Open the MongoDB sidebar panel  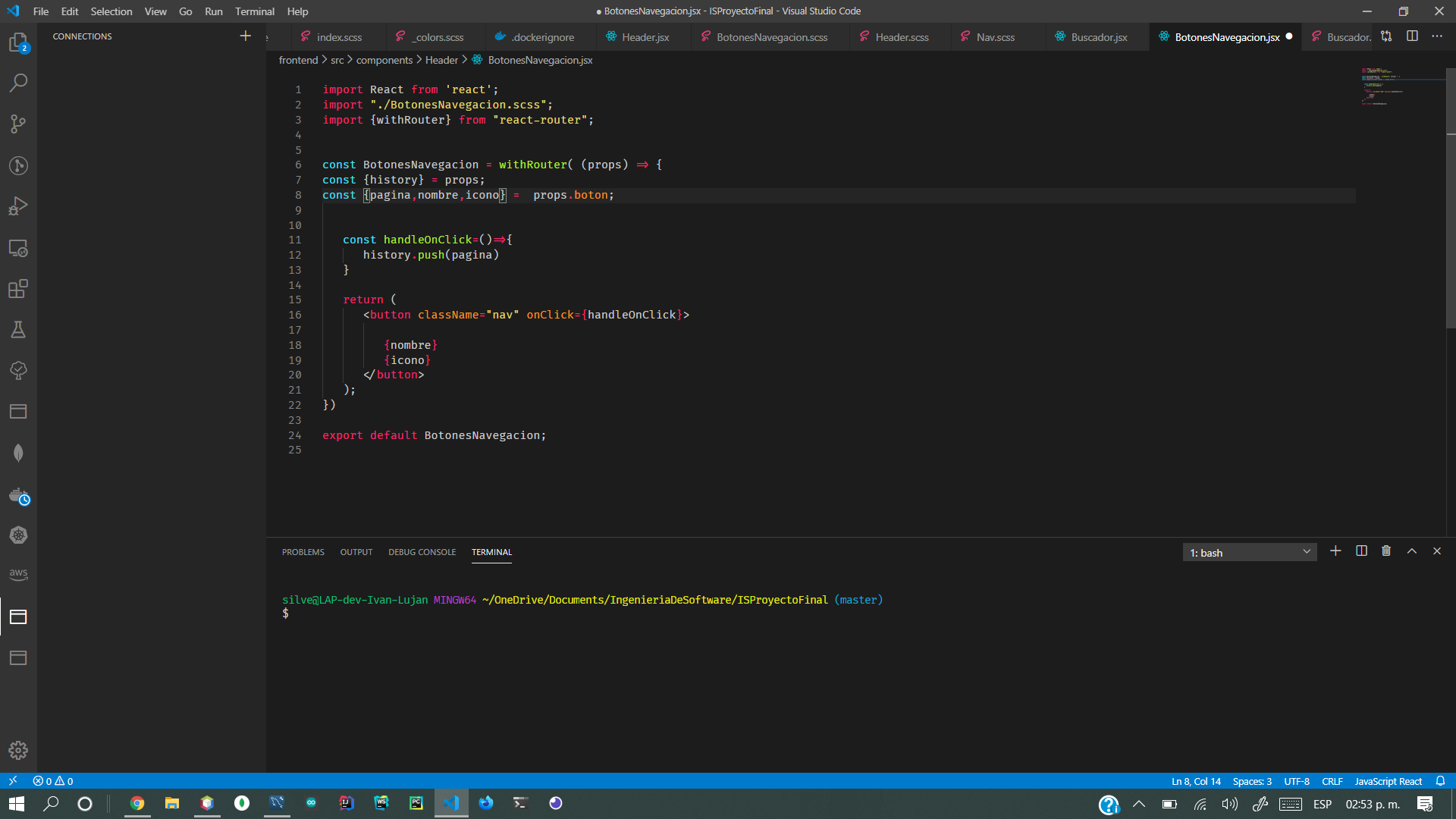[18, 453]
